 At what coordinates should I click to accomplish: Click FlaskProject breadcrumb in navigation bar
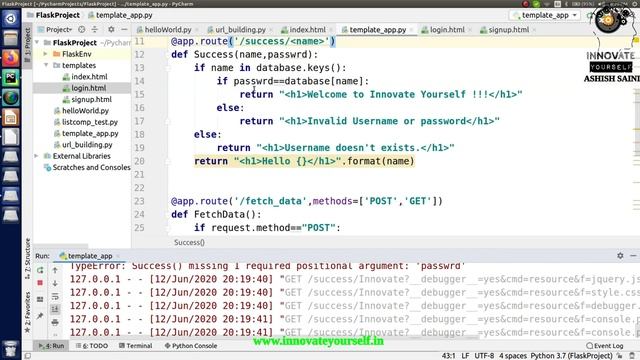coord(53,15)
